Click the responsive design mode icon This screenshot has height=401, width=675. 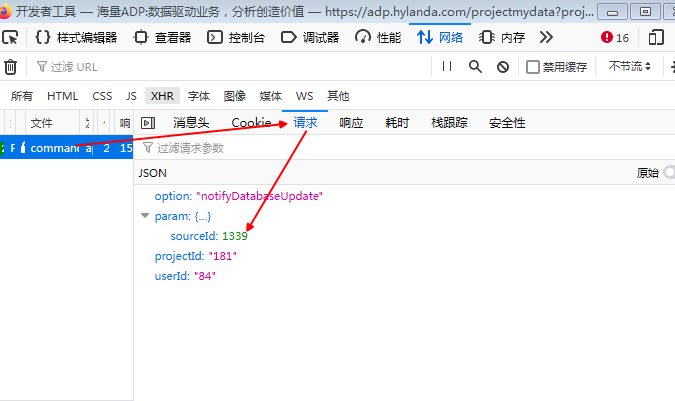[656, 38]
